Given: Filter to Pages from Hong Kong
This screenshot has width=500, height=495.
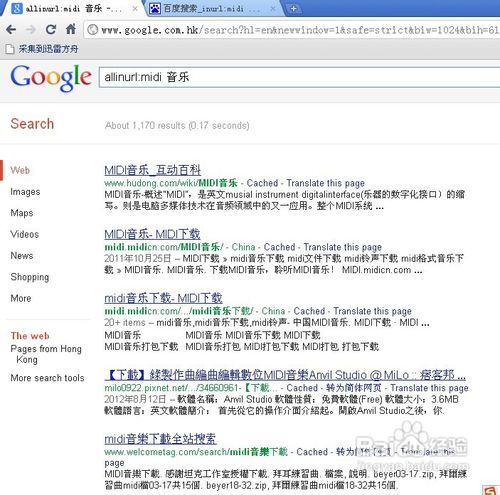Looking at the screenshot, I should tap(46, 354).
